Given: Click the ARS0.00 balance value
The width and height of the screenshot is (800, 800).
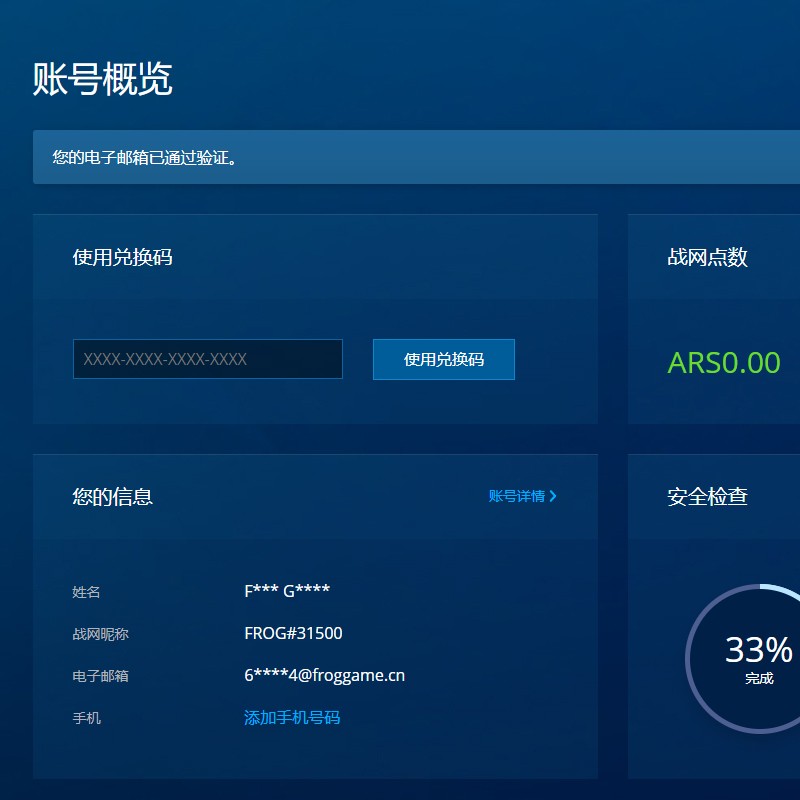Looking at the screenshot, I should click(x=723, y=363).
